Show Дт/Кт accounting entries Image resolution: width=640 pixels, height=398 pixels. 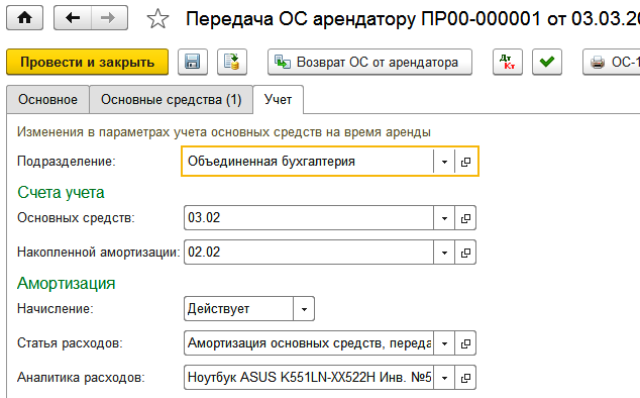[507, 62]
